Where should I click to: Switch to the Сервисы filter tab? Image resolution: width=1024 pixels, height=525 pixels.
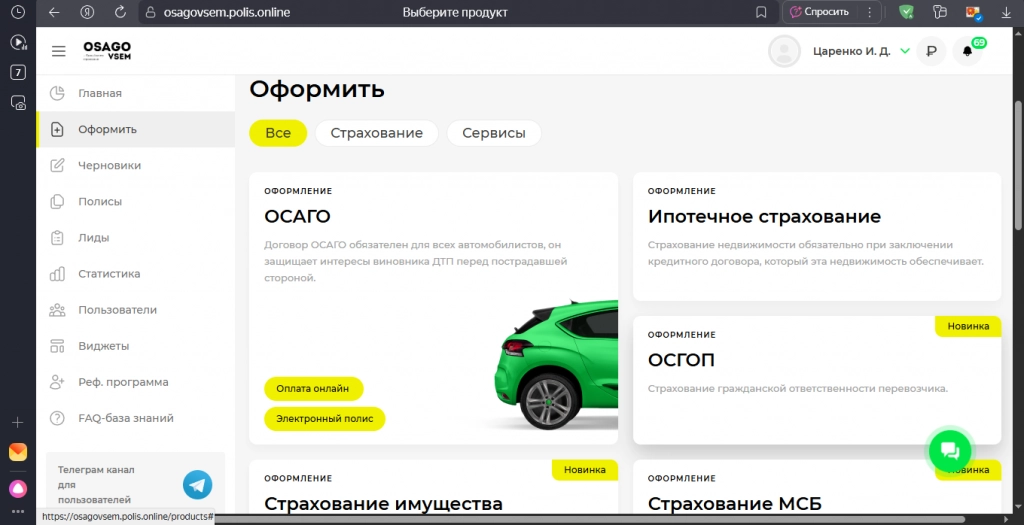(494, 133)
